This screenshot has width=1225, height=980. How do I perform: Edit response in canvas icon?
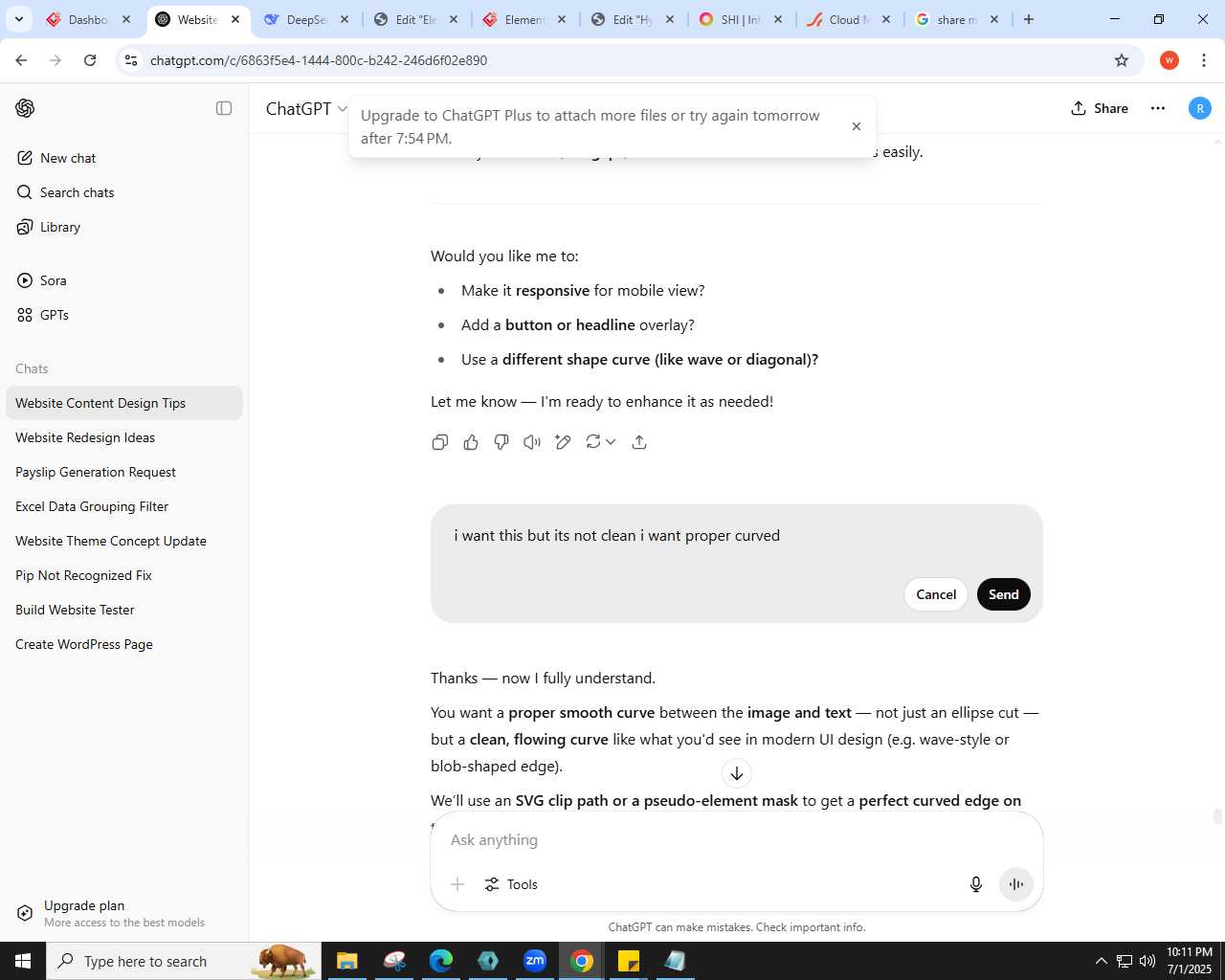[563, 442]
